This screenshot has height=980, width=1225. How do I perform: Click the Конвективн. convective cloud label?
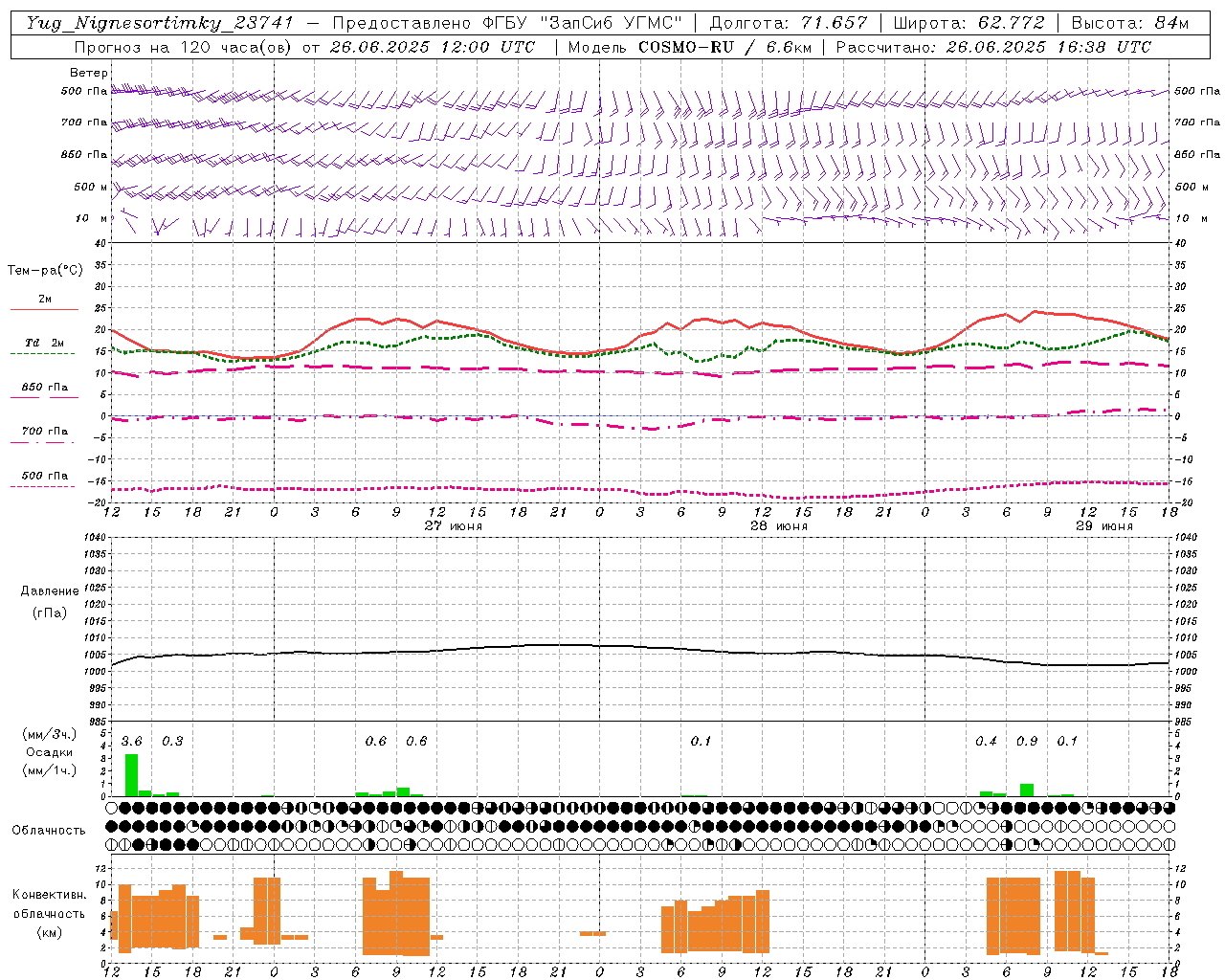(50, 895)
